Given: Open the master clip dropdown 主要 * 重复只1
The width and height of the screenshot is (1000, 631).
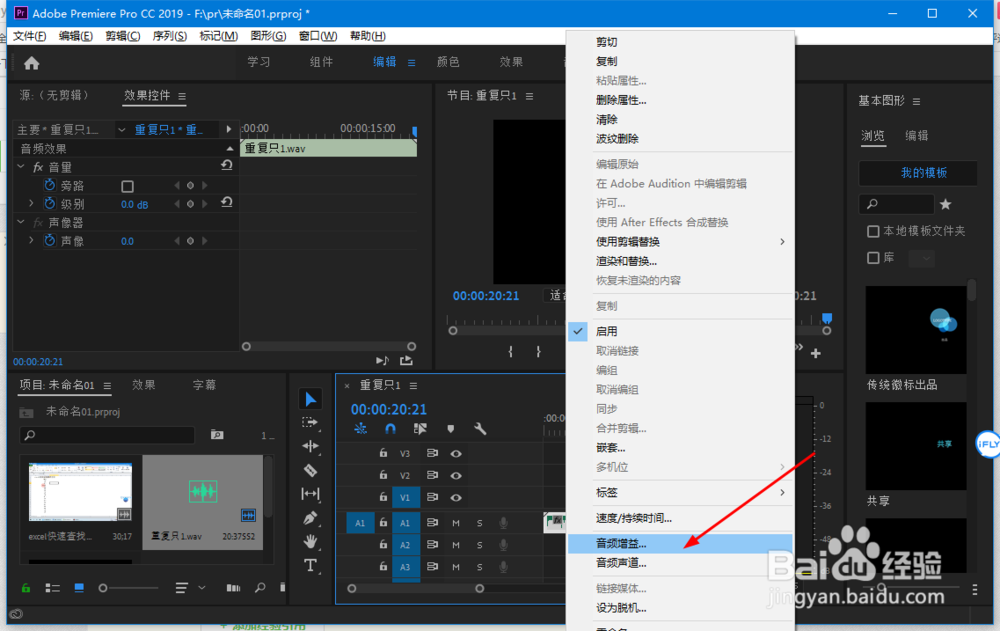Looking at the screenshot, I should pyautogui.click(x=121, y=130).
